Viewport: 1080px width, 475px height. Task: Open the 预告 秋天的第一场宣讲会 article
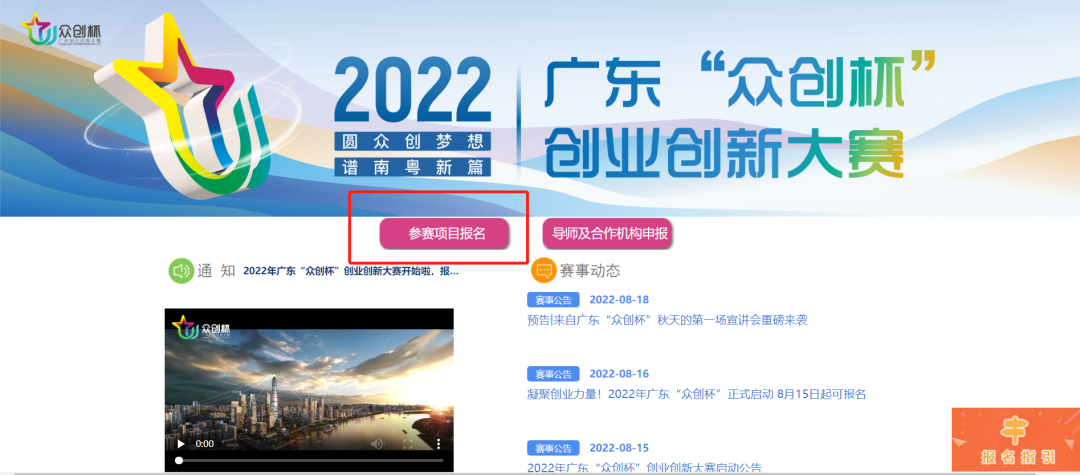pyautogui.click(x=667, y=320)
